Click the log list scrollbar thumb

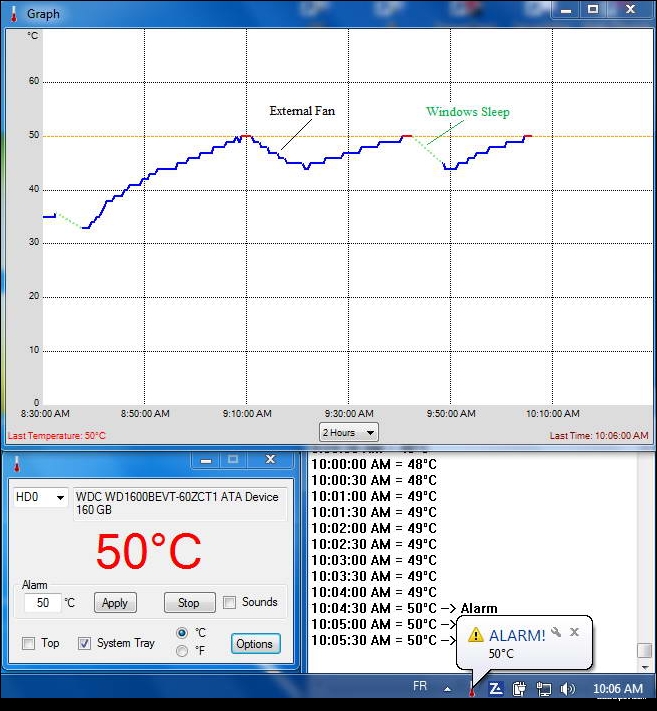point(645,650)
